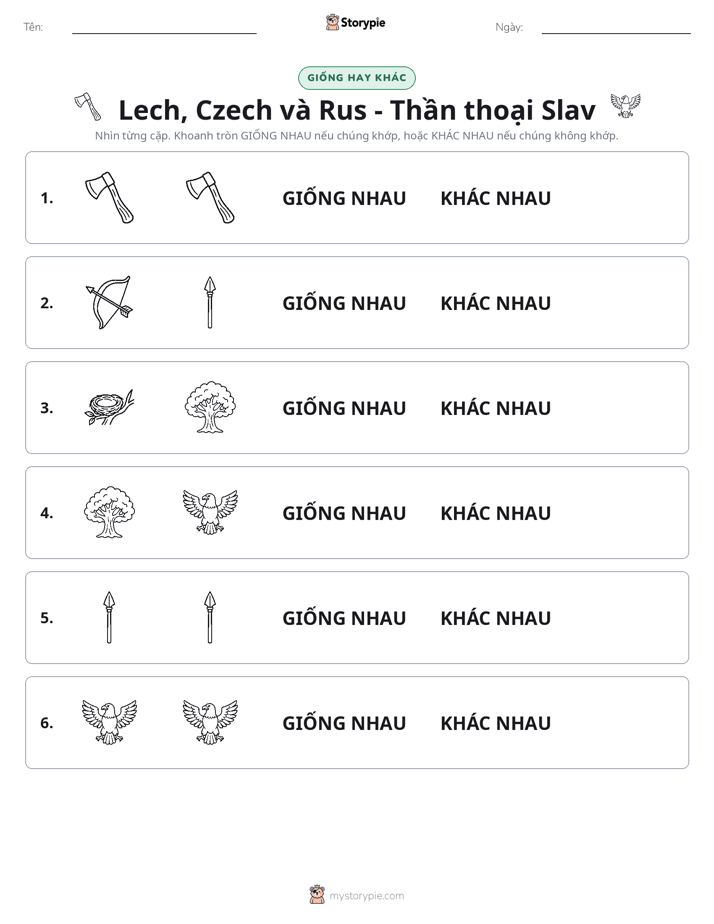The height and width of the screenshot is (924, 714).
Task: Select the spear beside the bow in row 2
Action: (210, 303)
